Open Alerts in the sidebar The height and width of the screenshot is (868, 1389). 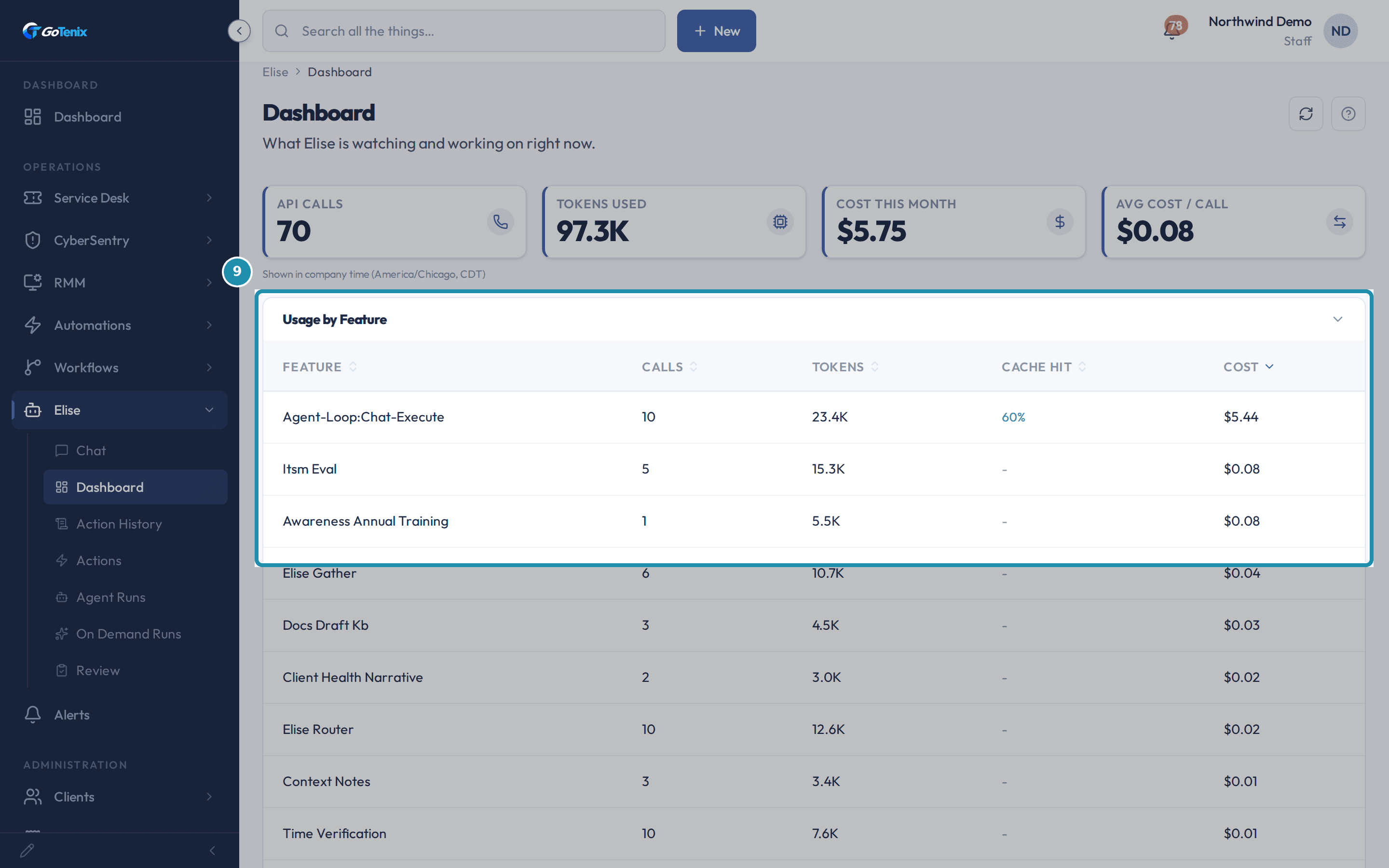pyautogui.click(x=120, y=715)
